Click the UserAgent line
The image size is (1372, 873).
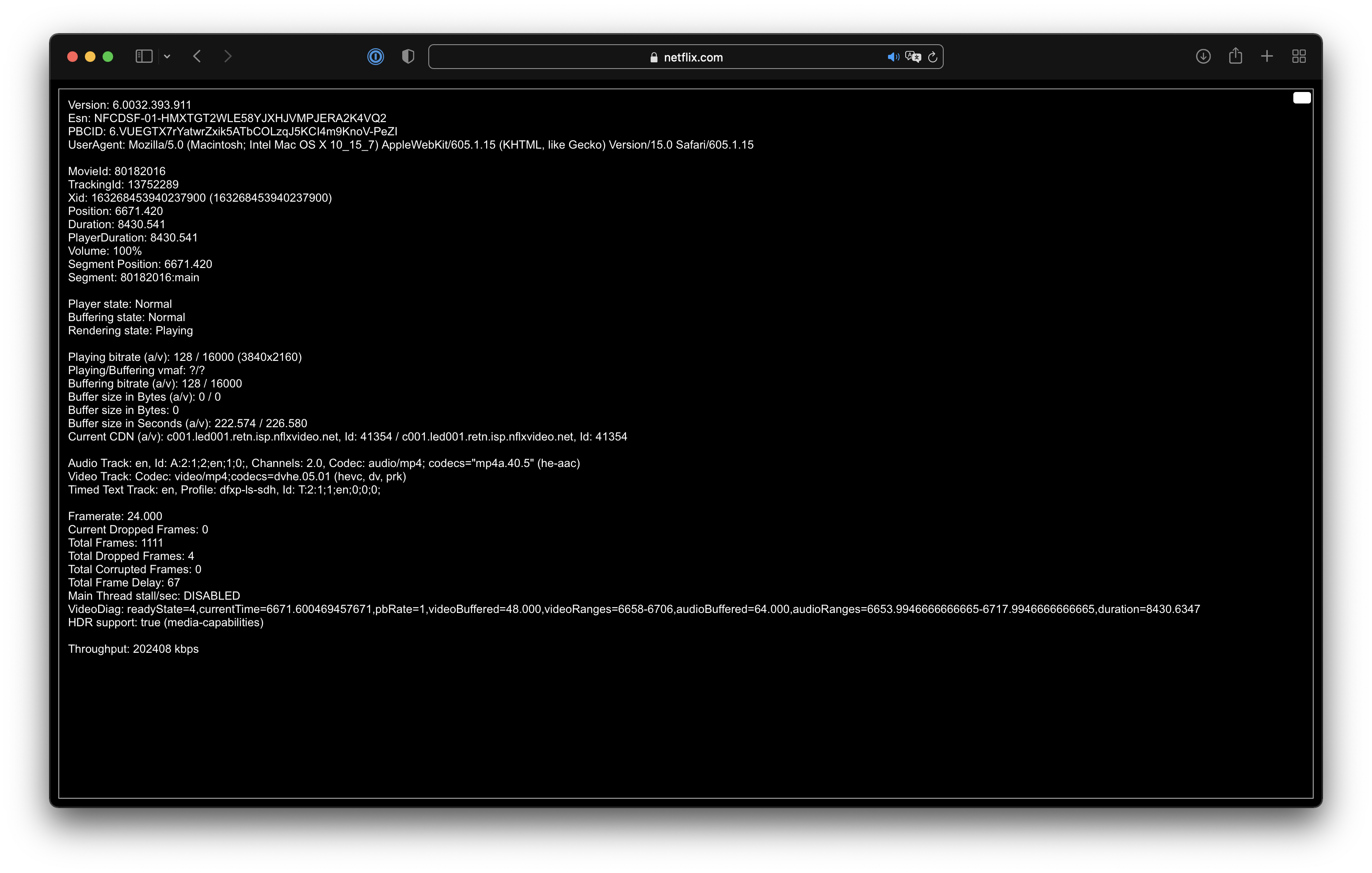(410, 145)
